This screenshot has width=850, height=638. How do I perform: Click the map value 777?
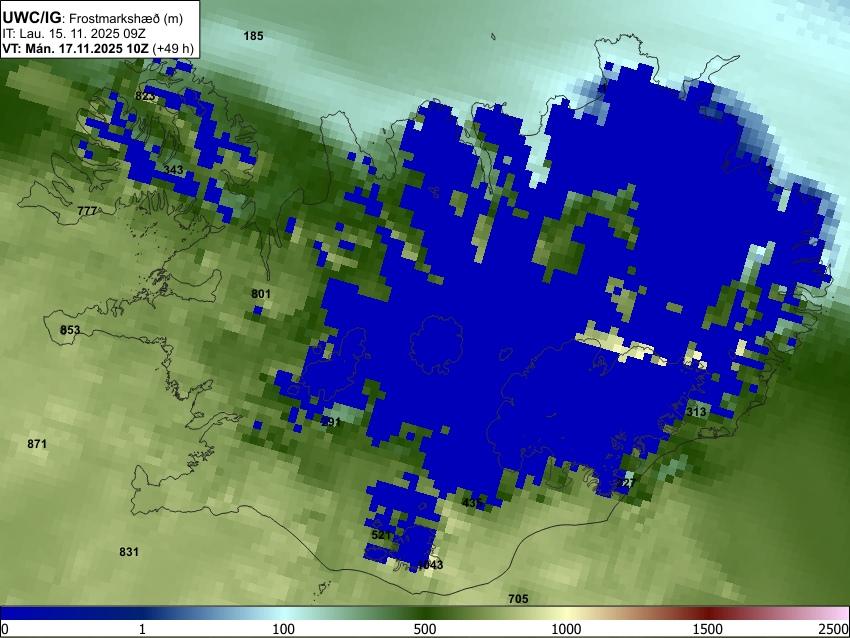(87, 210)
